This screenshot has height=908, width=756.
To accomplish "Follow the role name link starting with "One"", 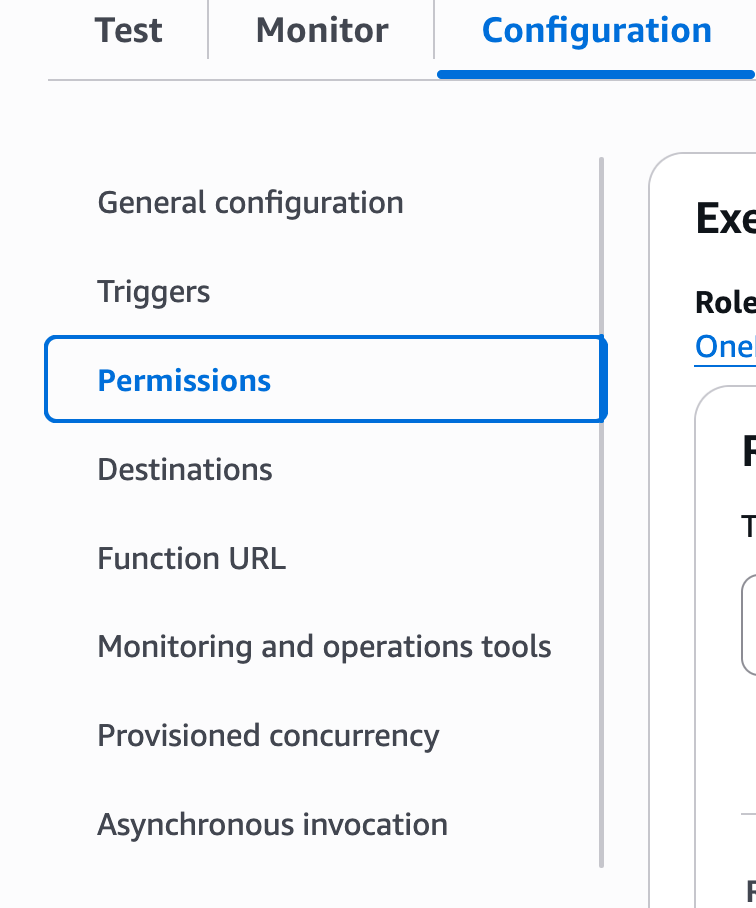I will point(725,346).
